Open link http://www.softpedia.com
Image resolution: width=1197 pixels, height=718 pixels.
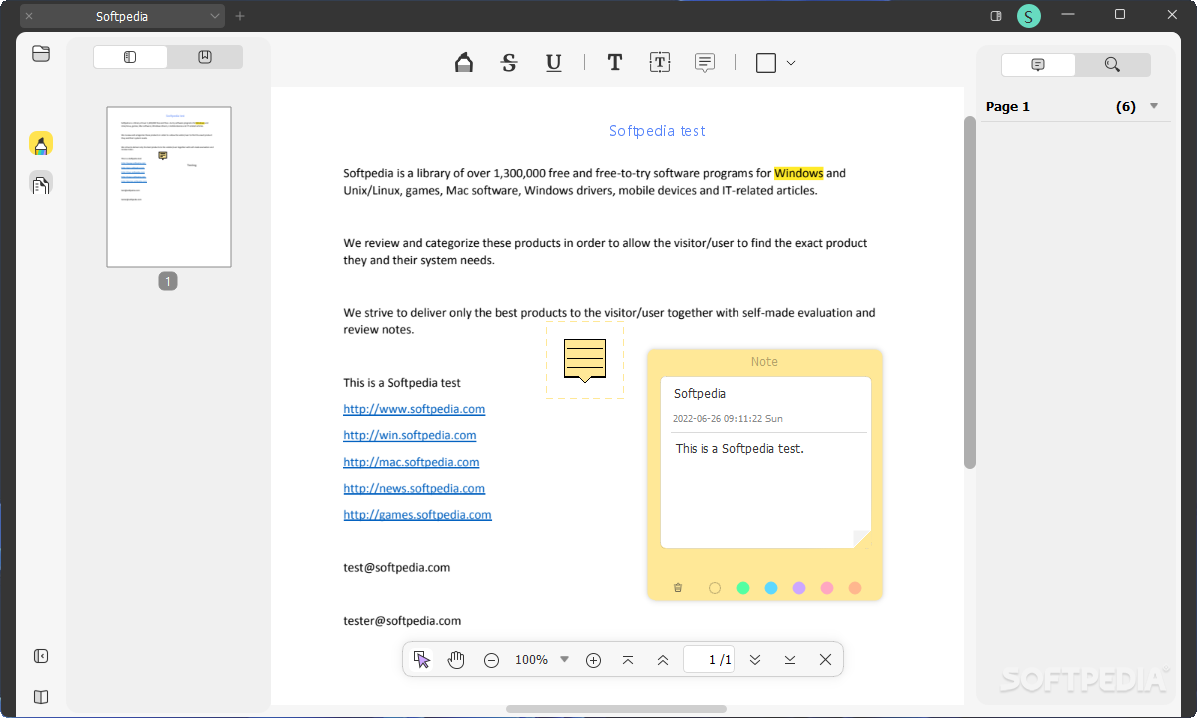414,409
